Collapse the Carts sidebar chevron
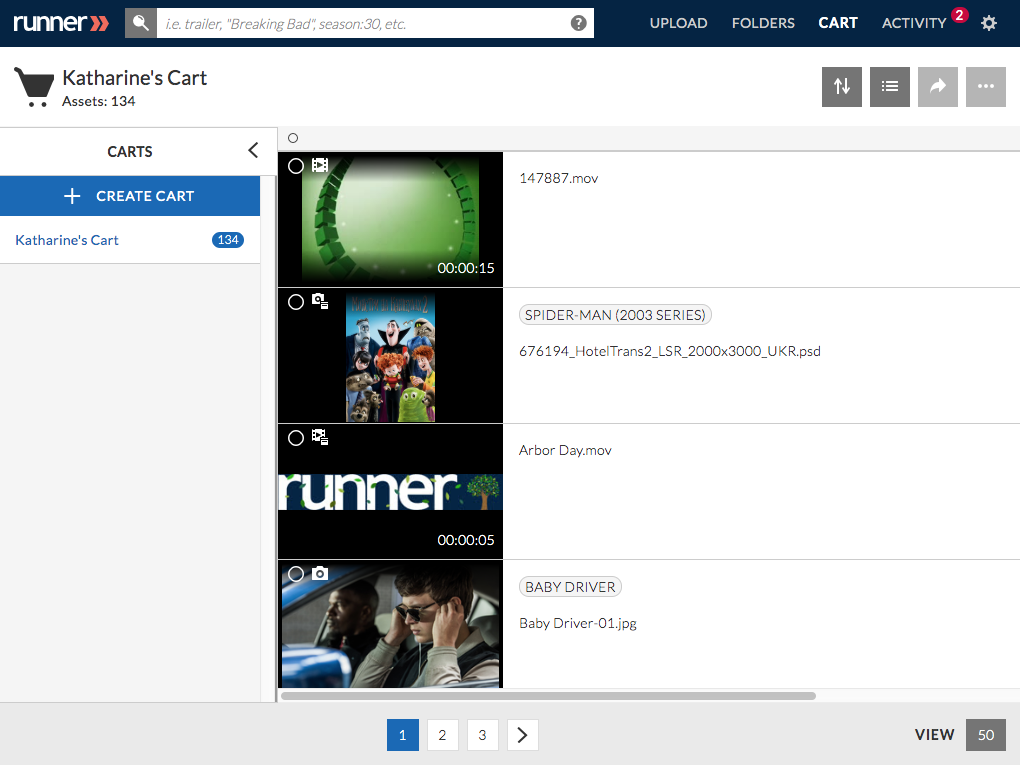 pos(253,150)
